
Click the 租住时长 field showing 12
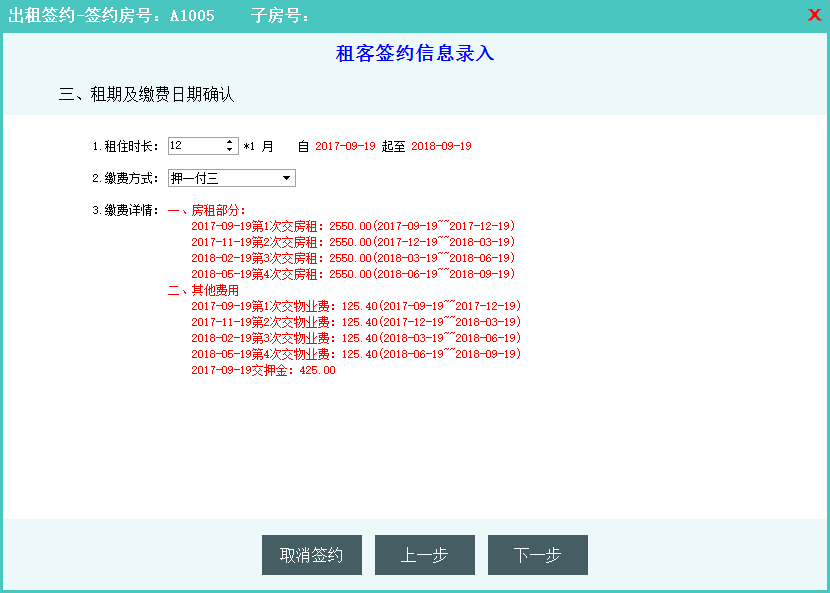[x=196, y=146]
